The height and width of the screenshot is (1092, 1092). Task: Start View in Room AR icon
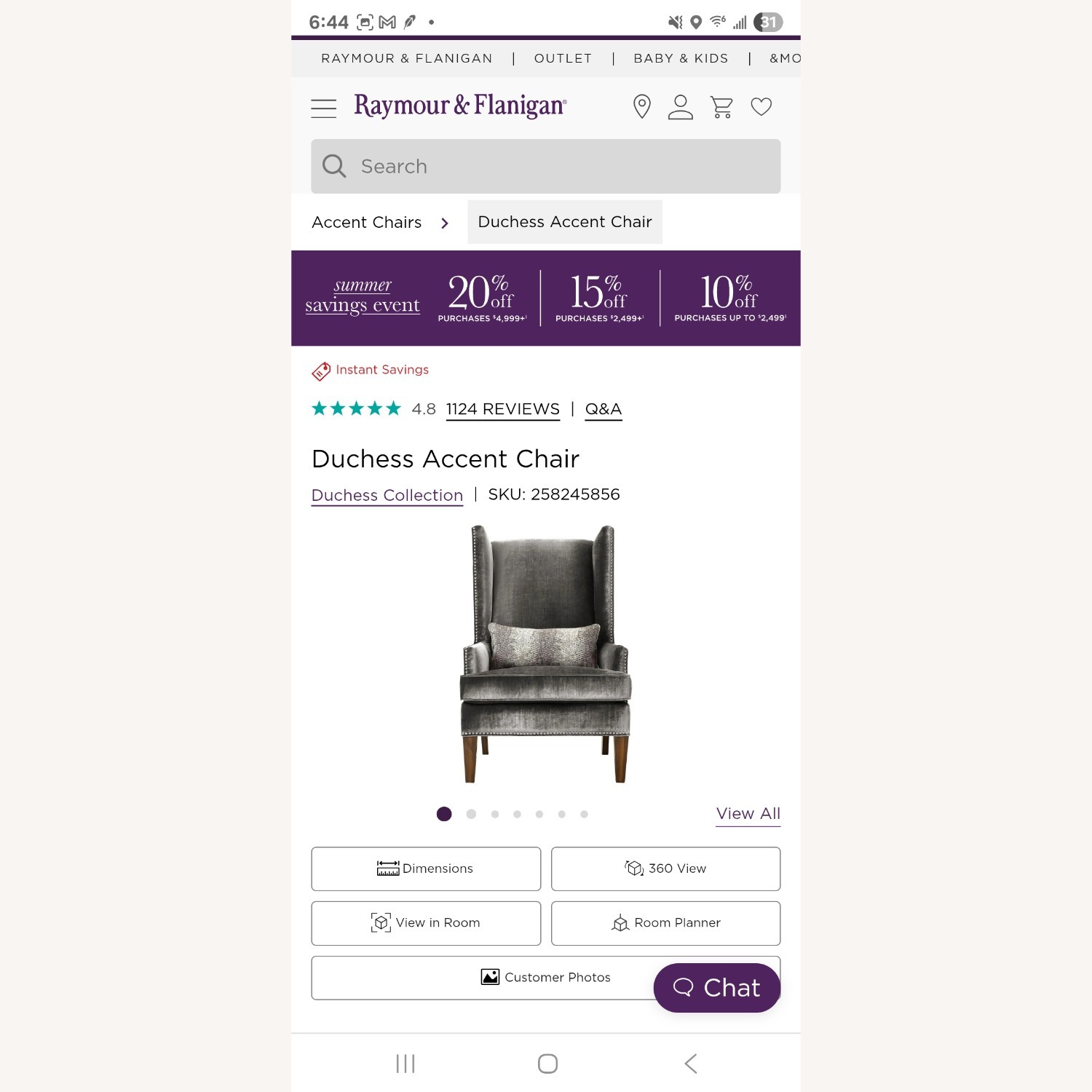pyautogui.click(x=380, y=922)
